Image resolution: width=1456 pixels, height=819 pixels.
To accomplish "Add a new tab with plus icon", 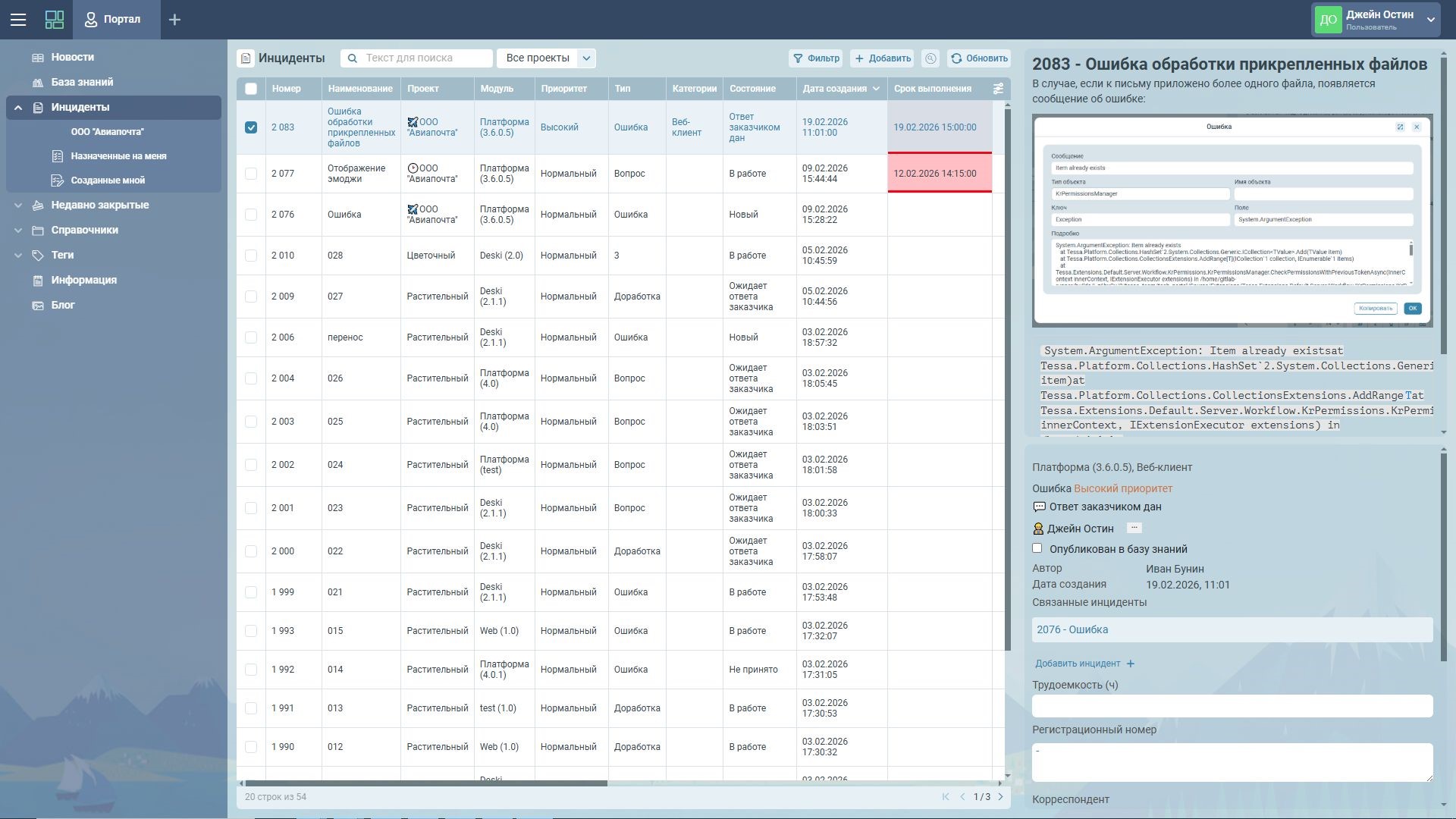I will pyautogui.click(x=174, y=20).
